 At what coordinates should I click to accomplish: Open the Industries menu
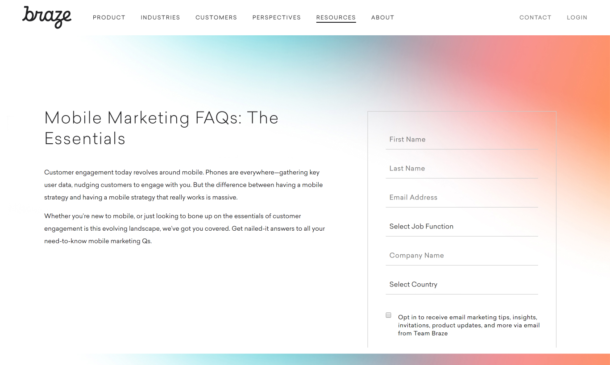(160, 18)
